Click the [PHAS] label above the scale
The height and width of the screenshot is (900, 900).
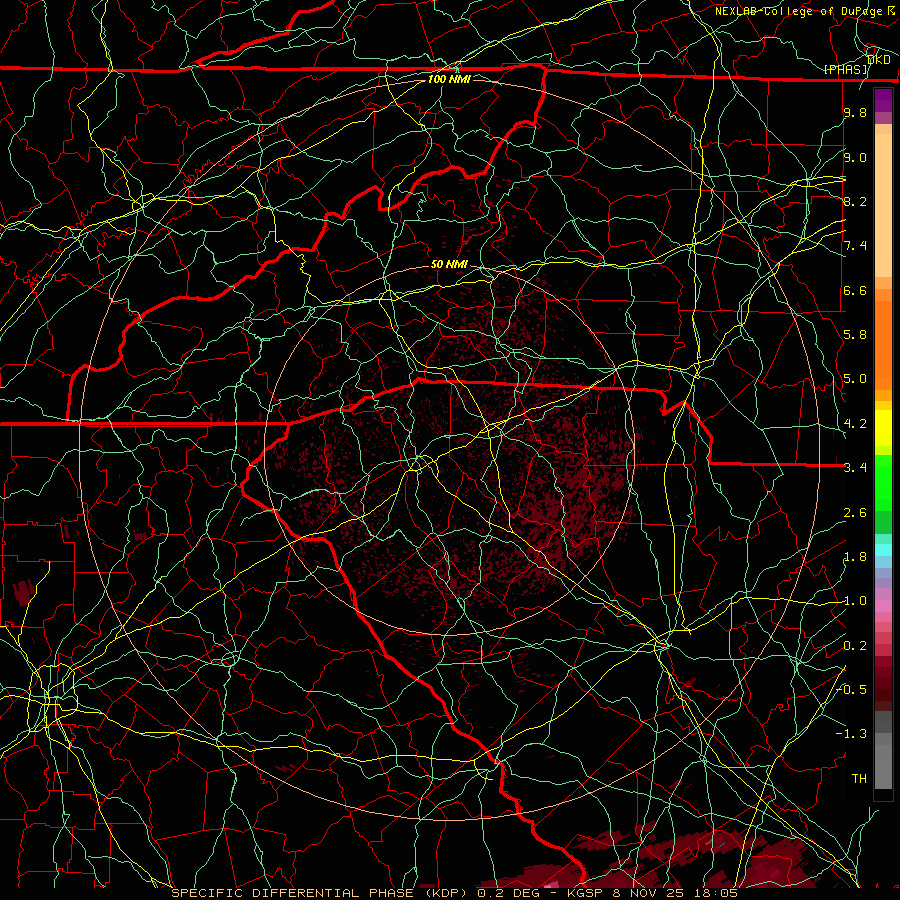846,70
